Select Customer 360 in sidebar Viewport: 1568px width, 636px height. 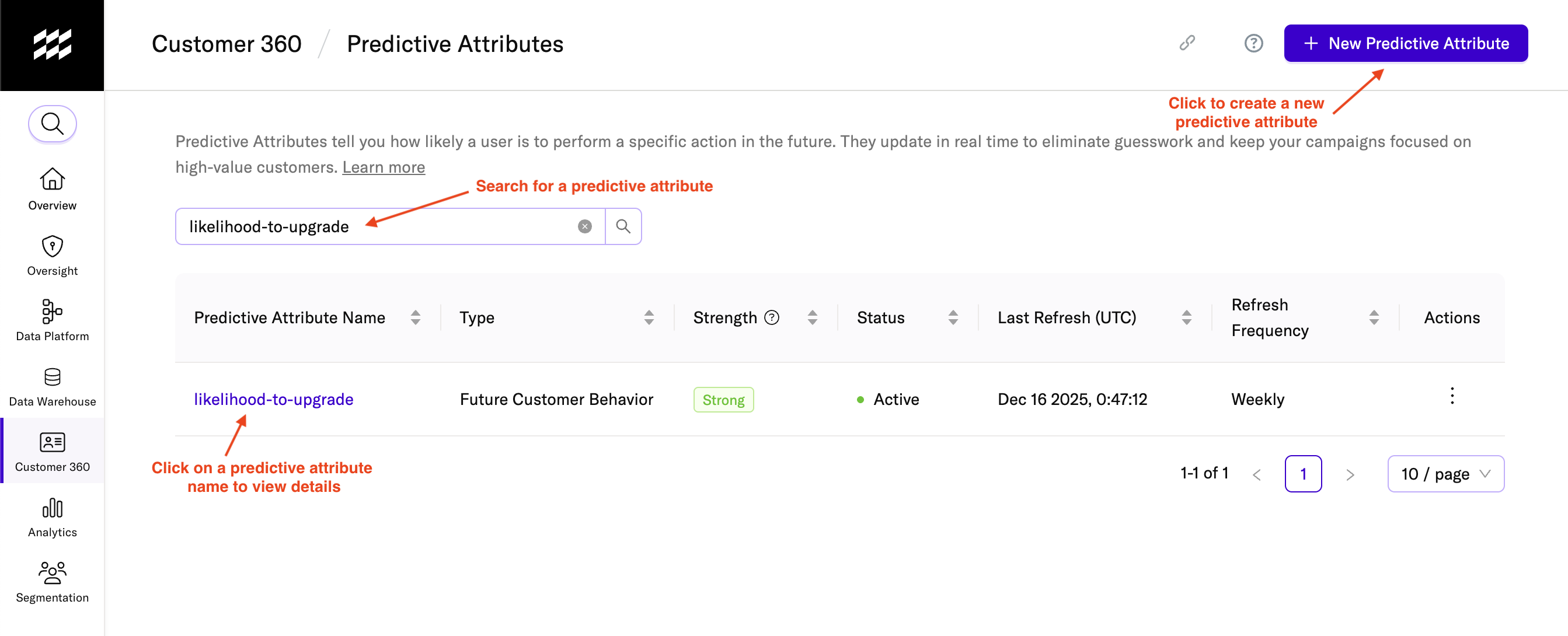click(x=53, y=451)
